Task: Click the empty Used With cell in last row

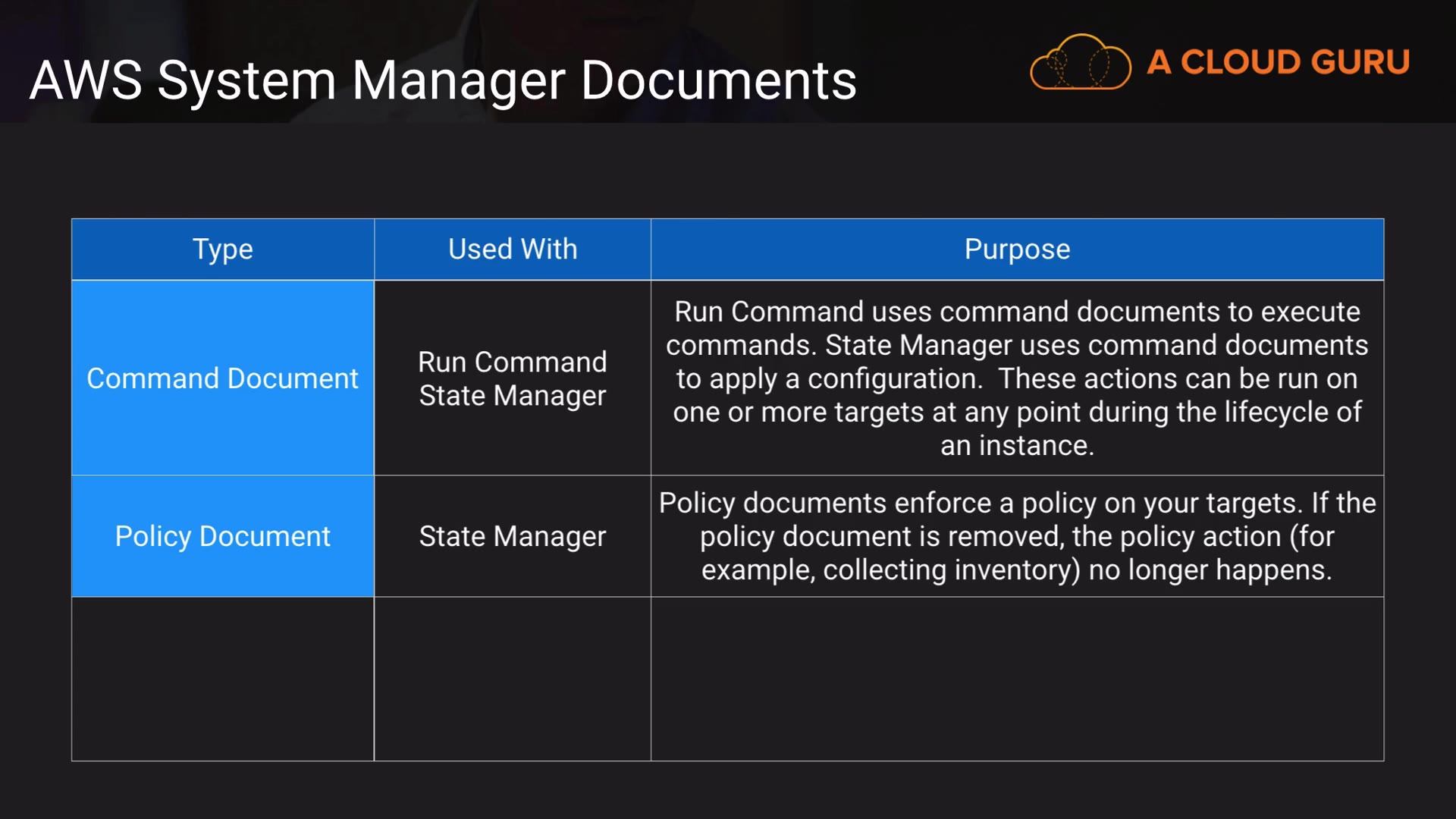Action: (x=513, y=679)
